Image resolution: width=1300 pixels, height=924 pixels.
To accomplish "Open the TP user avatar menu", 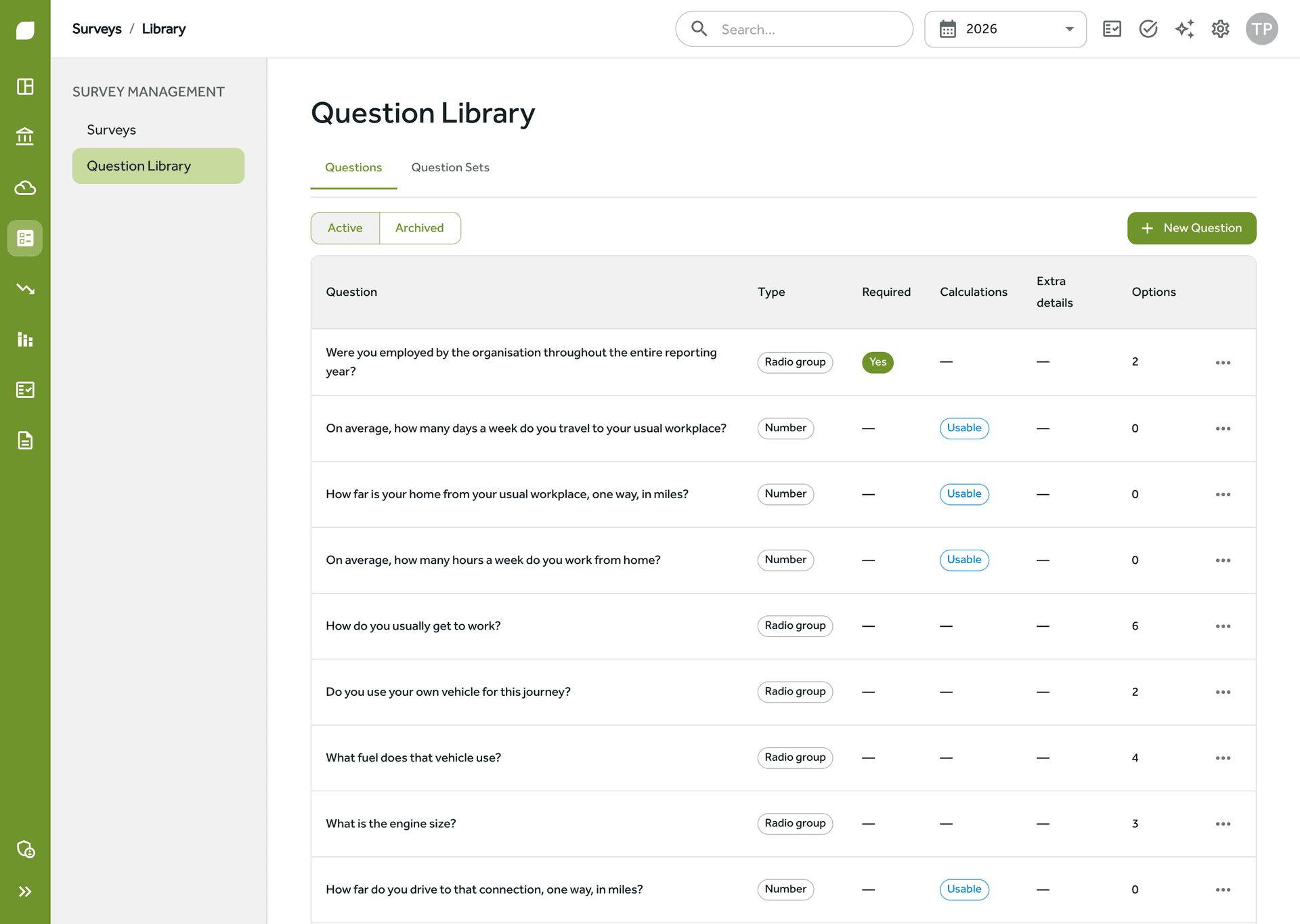I will tap(1261, 29).
